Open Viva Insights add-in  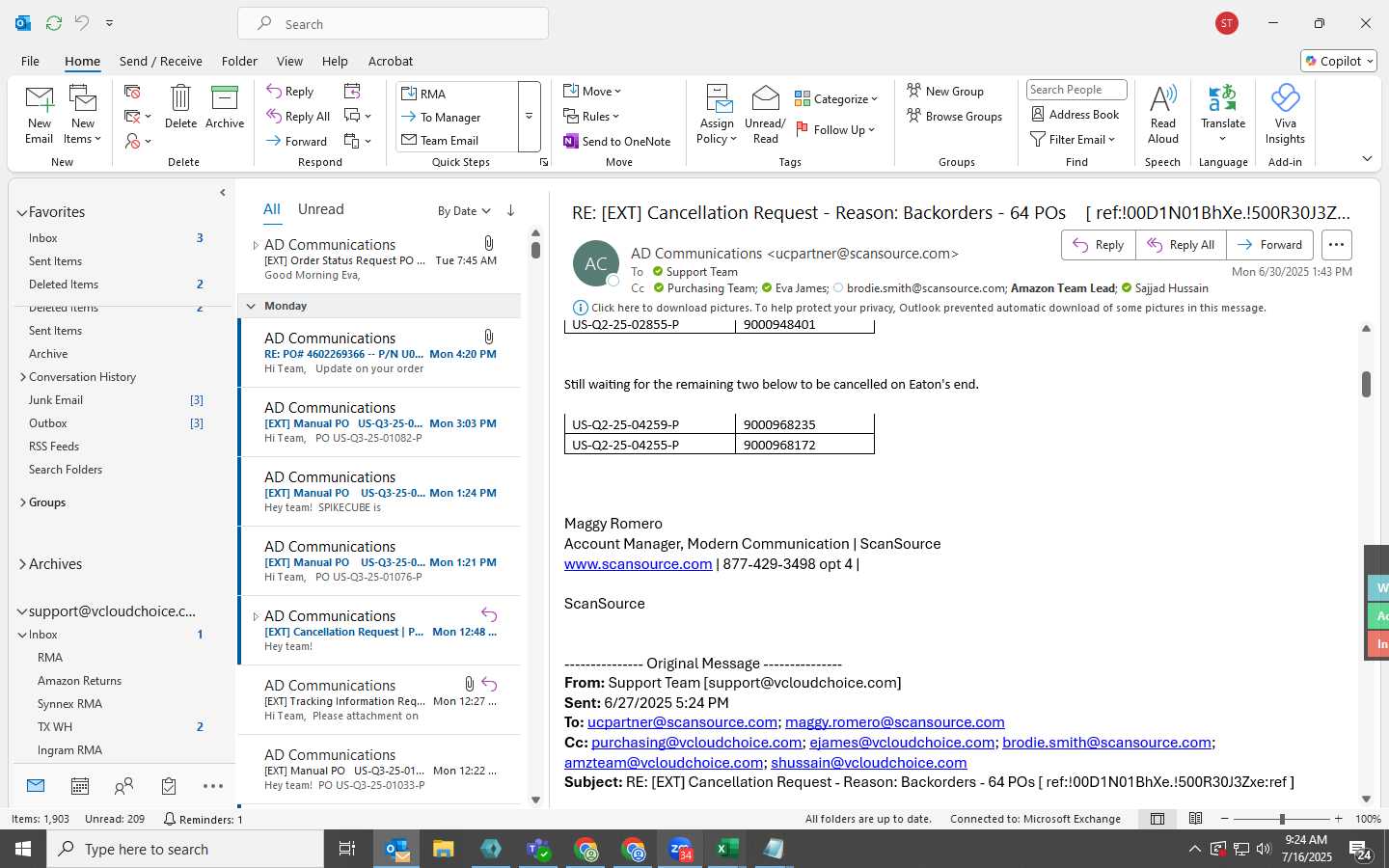click(1285, 114)
